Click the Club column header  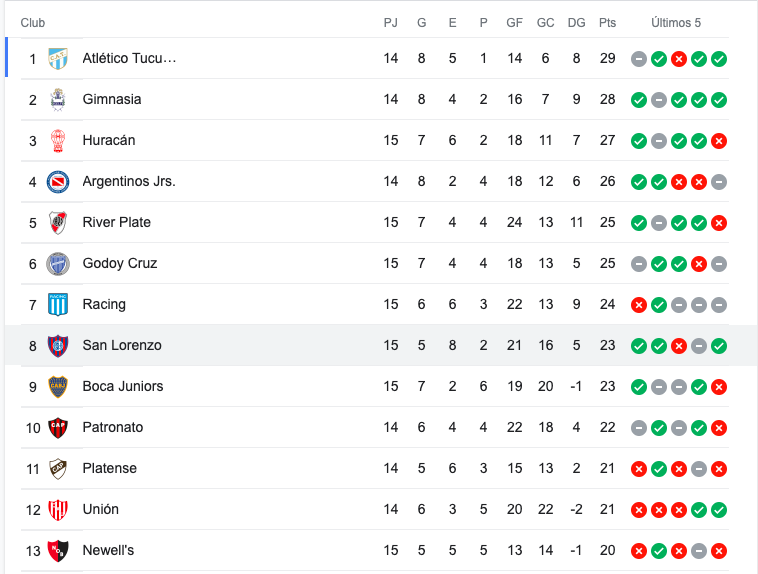point(32,23)
